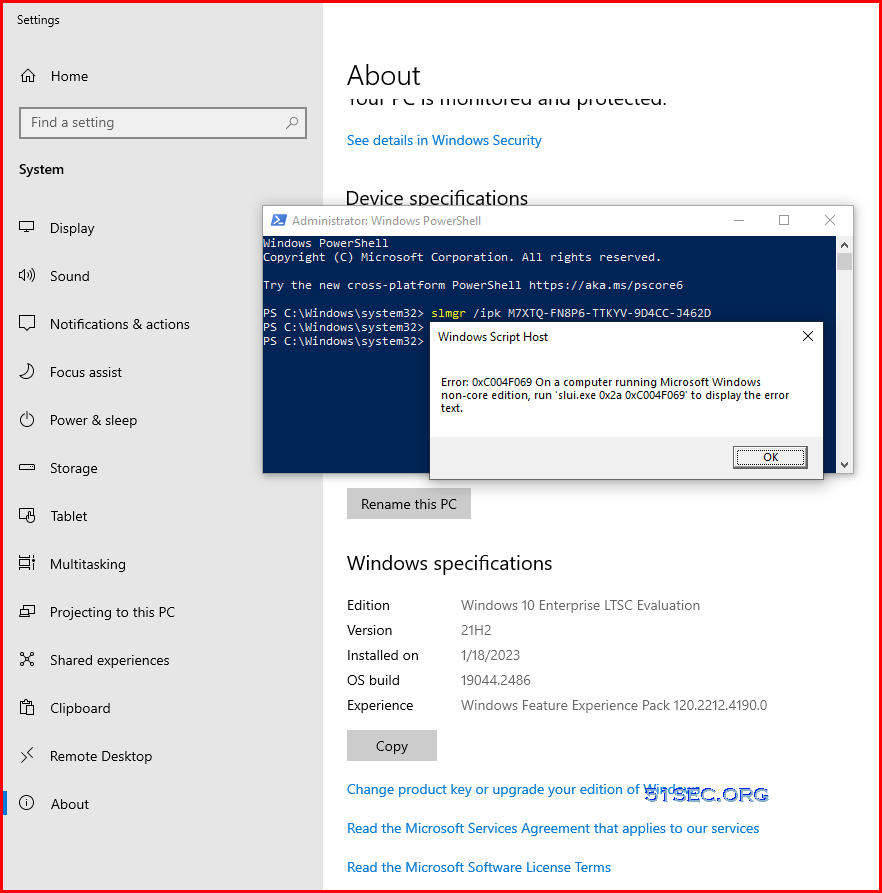Click the Display monitor icon
The width and height of the screenshot is (882, 893).
[27, 227]
